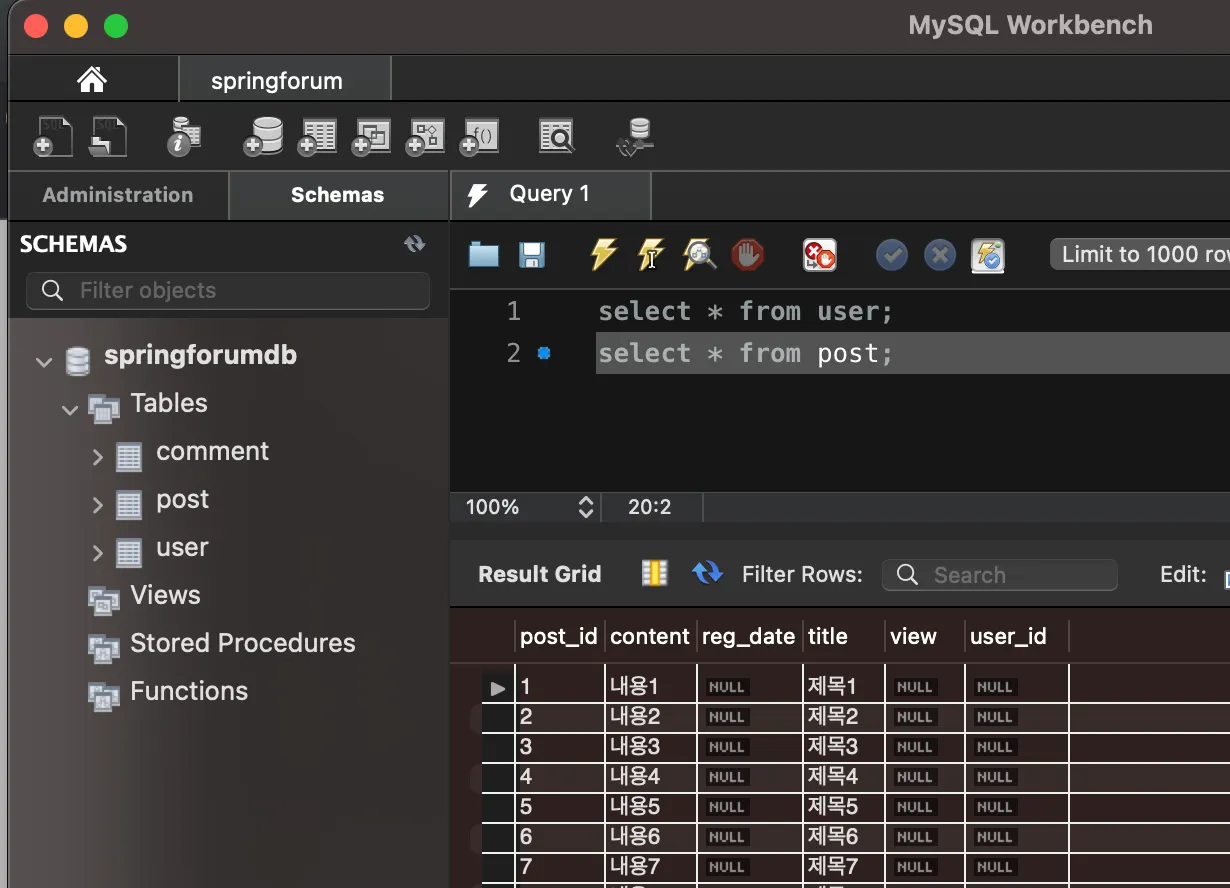Refresh the result grid data

707,573
